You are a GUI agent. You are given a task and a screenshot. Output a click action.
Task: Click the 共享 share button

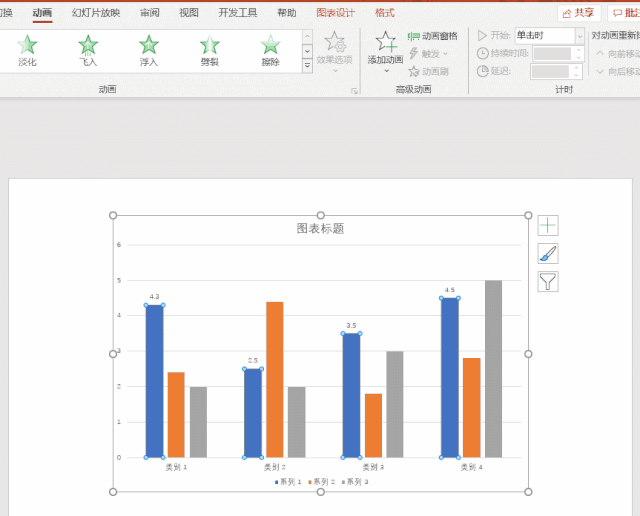(579, 13)
